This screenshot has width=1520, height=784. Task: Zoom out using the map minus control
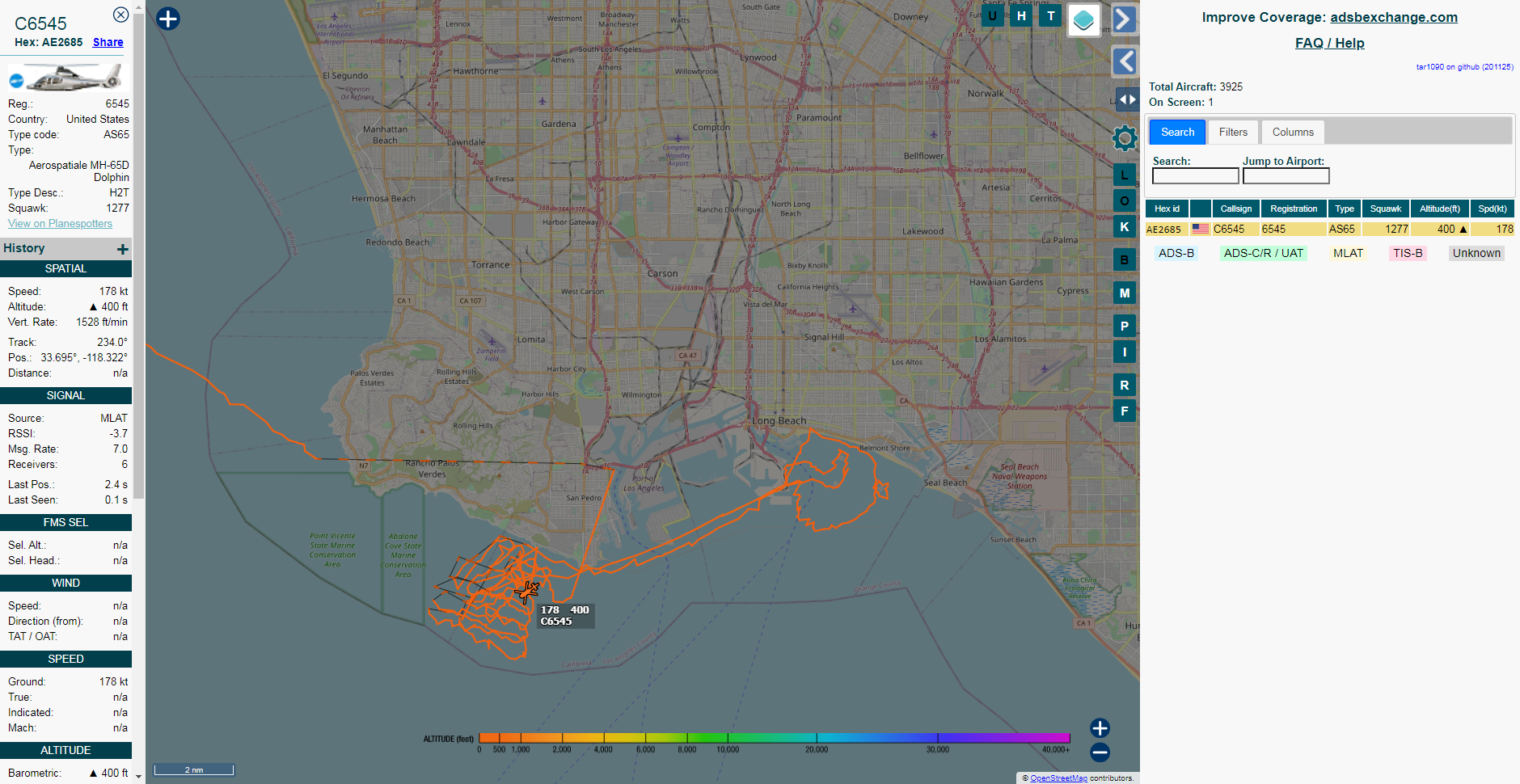tap(1100, 752)
